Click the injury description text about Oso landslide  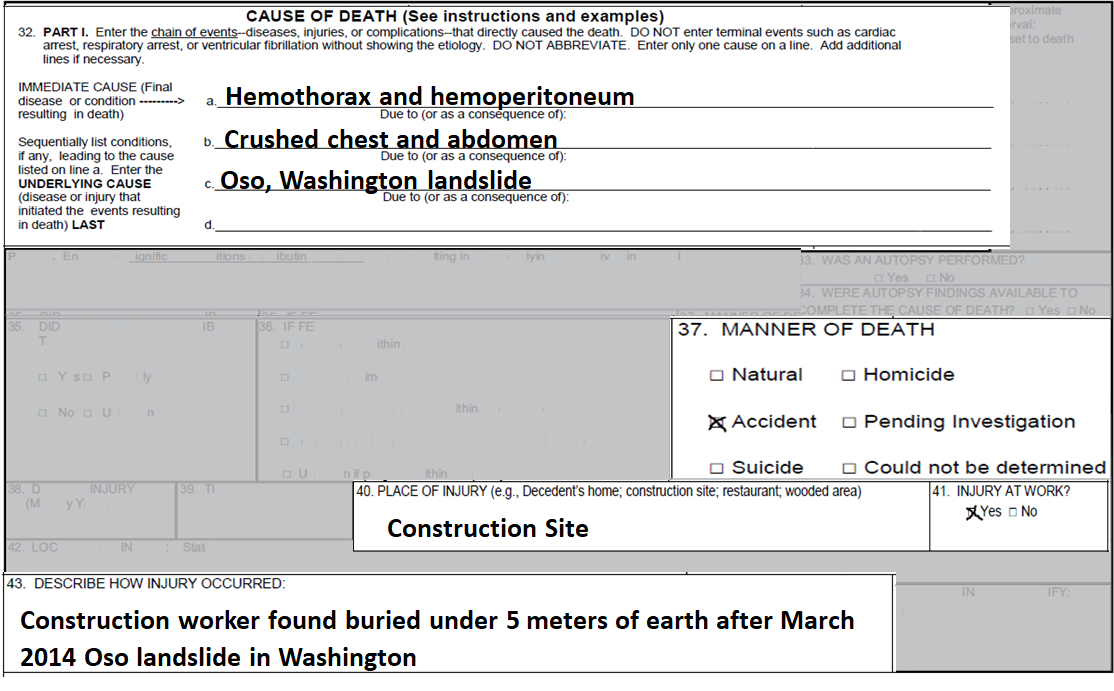[x=437, y=638]
